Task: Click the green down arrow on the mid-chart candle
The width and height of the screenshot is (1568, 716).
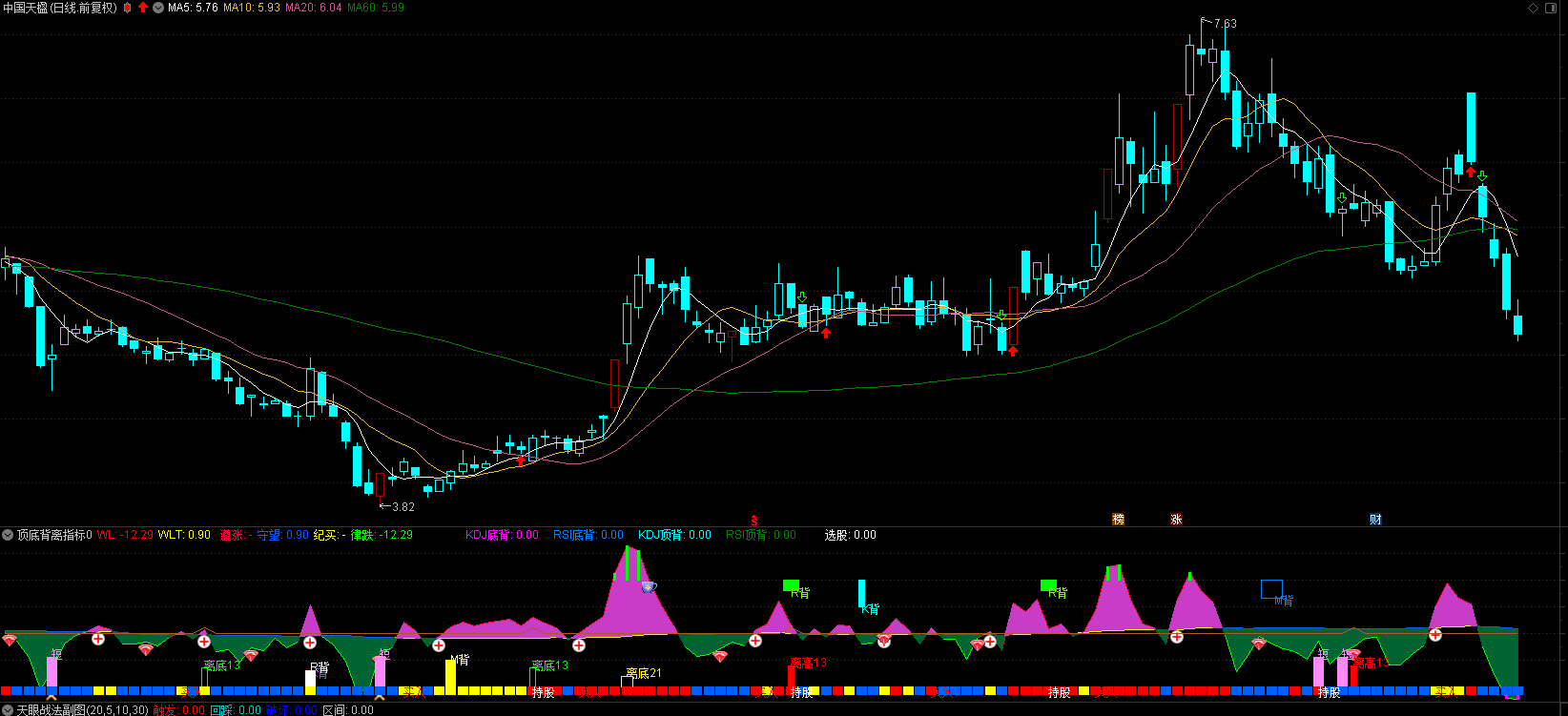Action: (802, 297)
